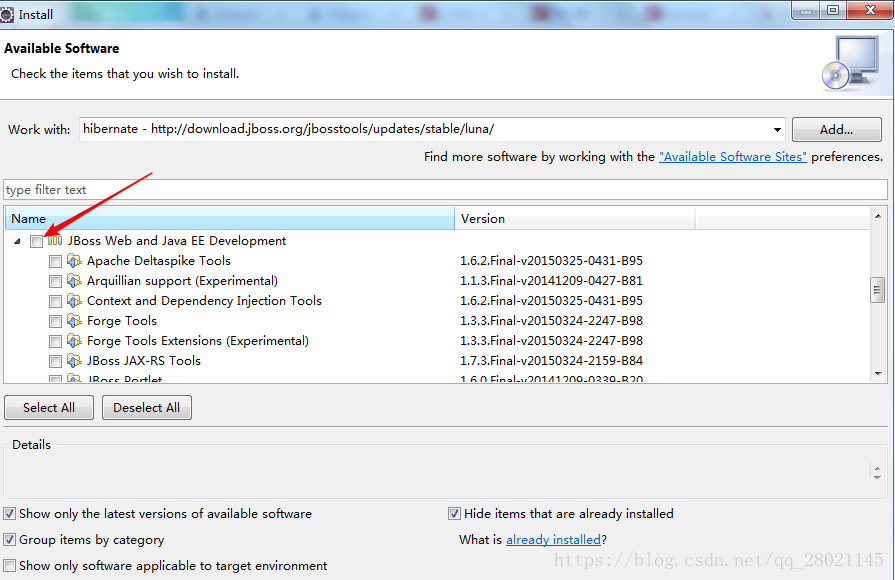Image resolution: width=895 pixels, height=580 pixels.
Task: Click the Arquillian support feature icon
Action: click(x=74, y=281)
